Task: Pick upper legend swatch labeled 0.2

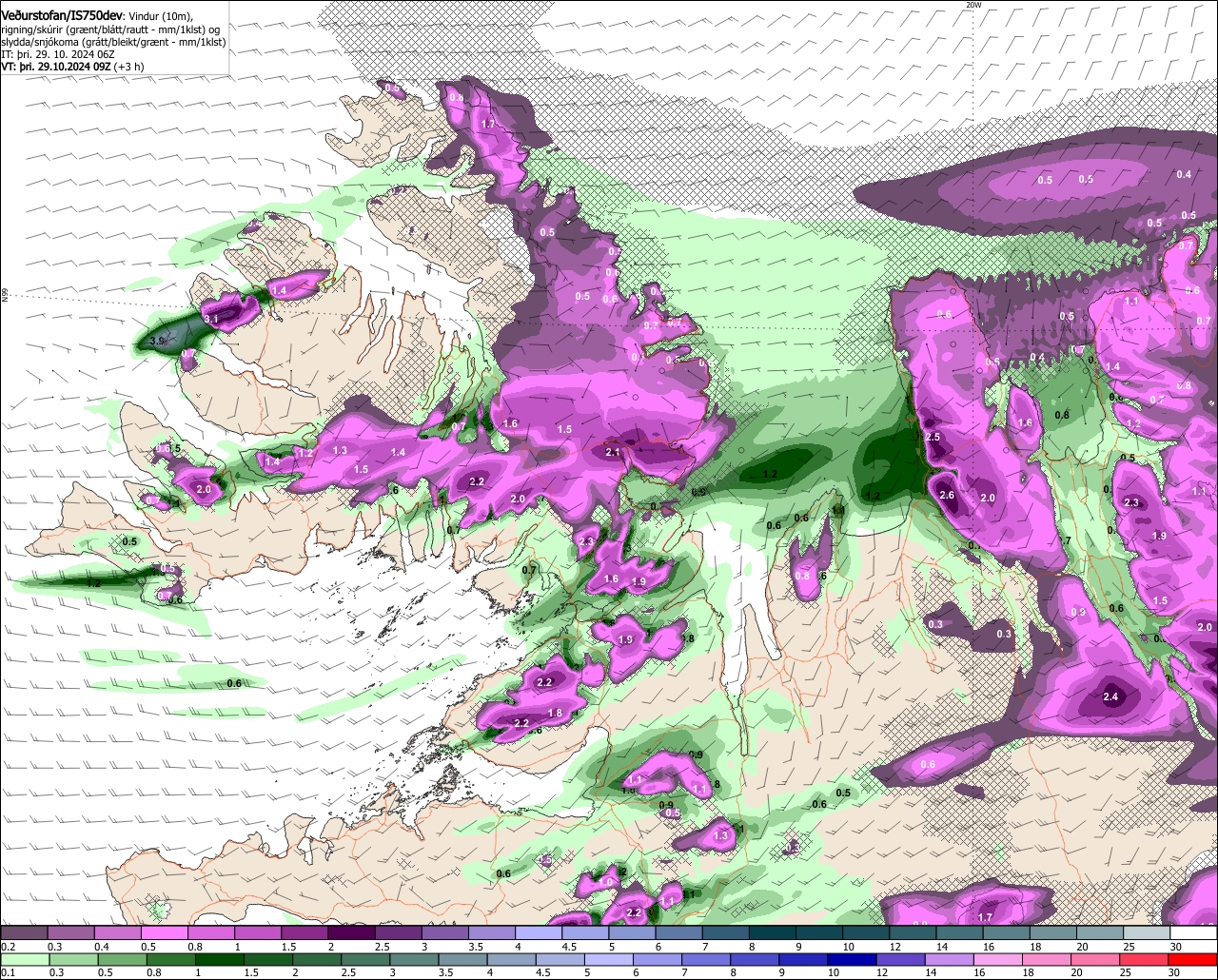Action: pos(24,932)
